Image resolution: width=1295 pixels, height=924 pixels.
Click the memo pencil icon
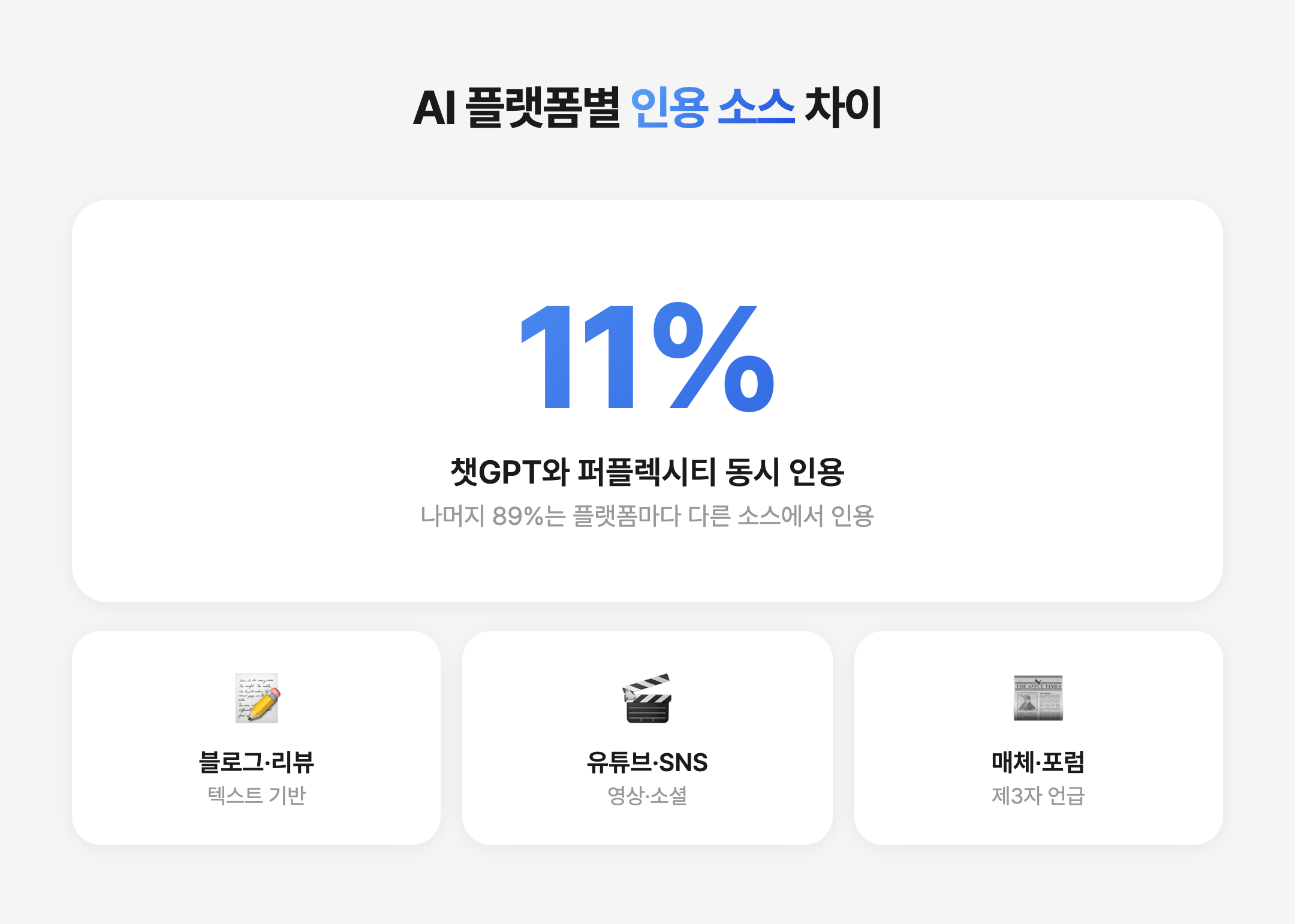257,698
